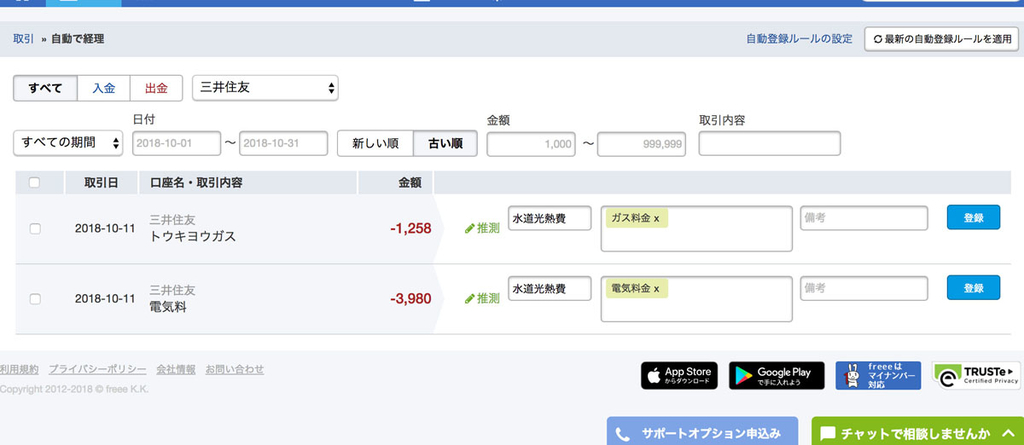Focus the 取引内容 search field
This screenshot has height=445, width=1024.
tap(769, 144)
